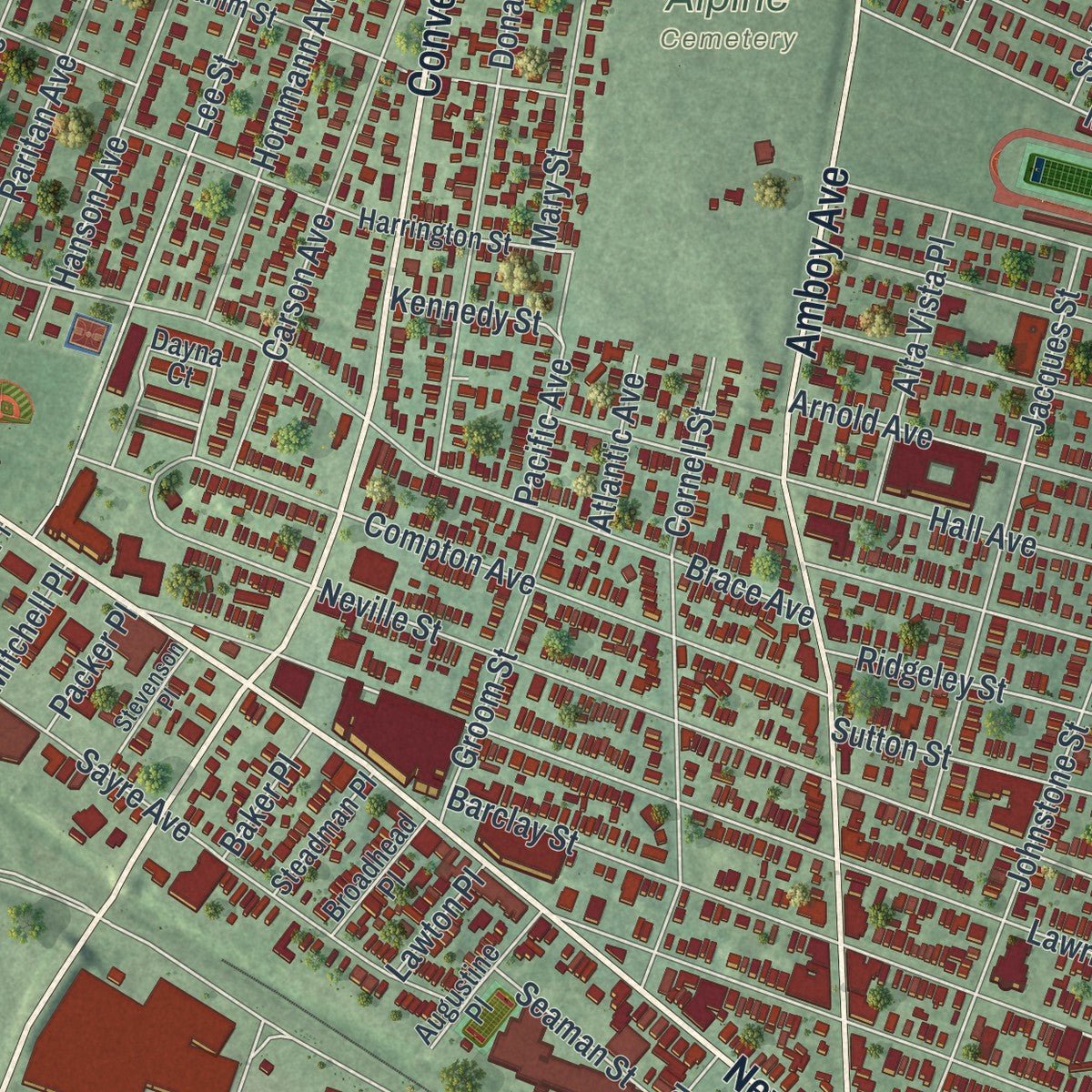Click the Barclay St label
Image resolution: width=1092 pixels, height=1092 pixels.
(x=513, y=820)
